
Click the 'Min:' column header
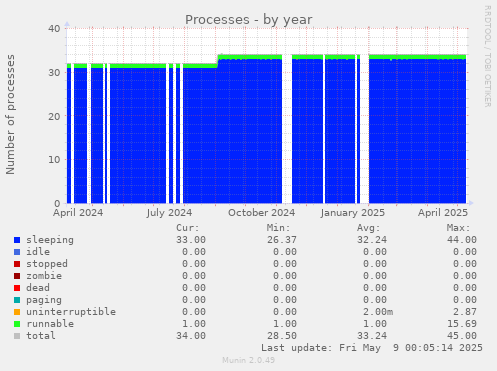[278, 228]
